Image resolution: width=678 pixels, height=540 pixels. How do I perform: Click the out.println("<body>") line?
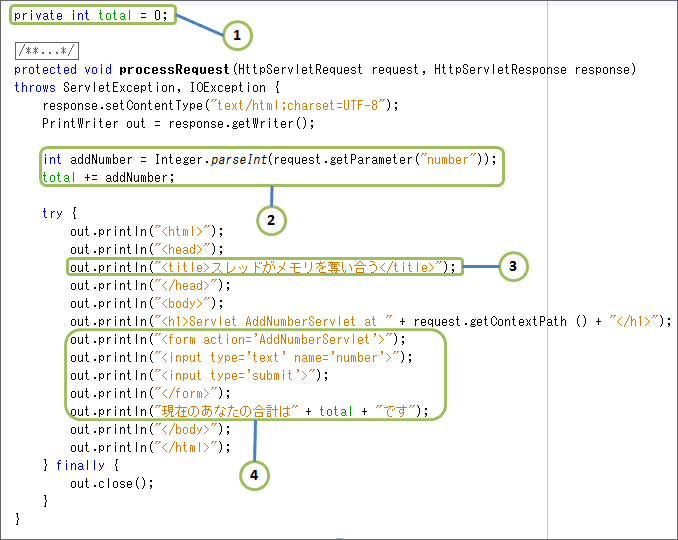[x=147, y=304]
